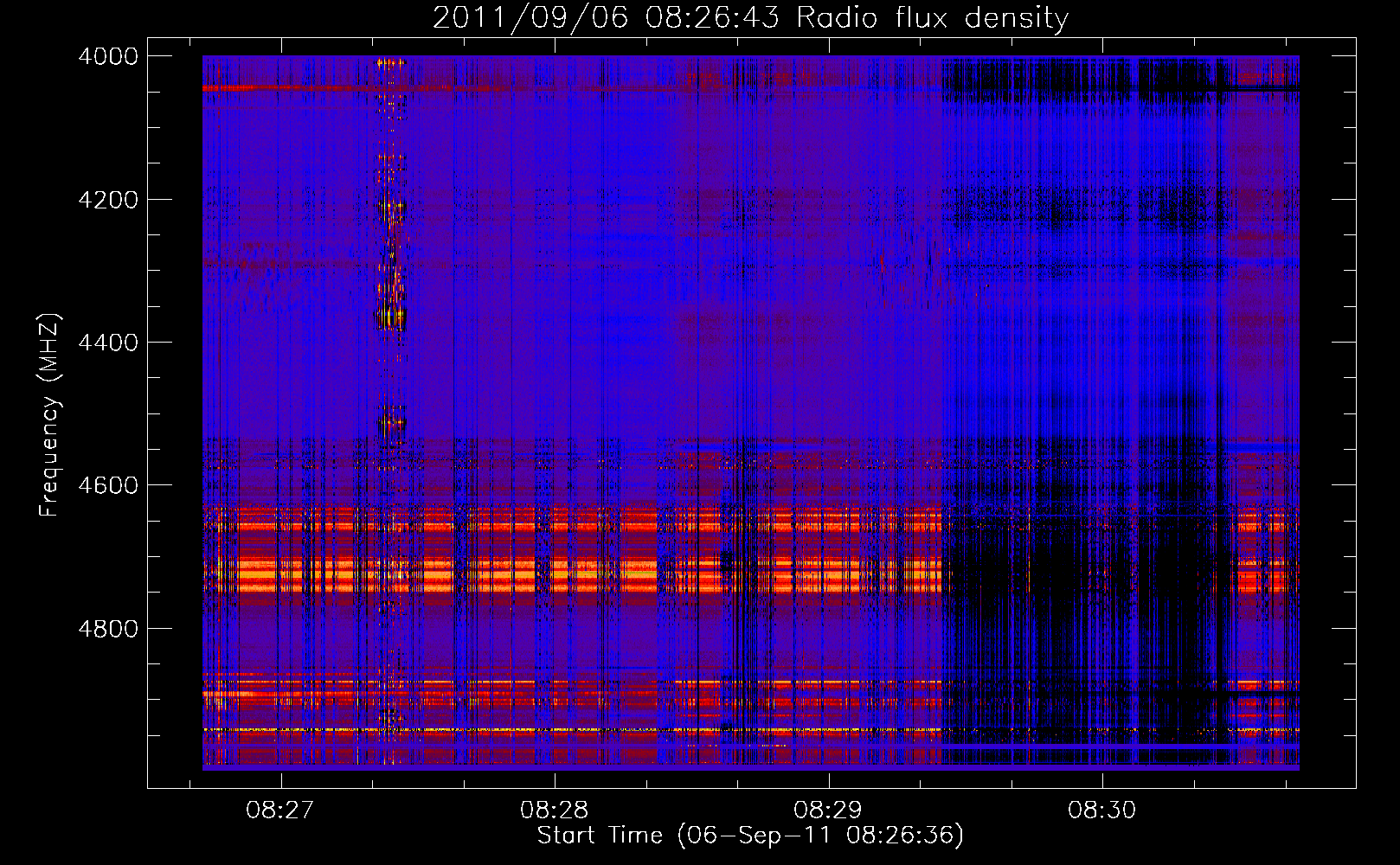This screenshot has width=1400, height=865.
Task: Select the 4400 frequency axis label
Action: [108, 343]
